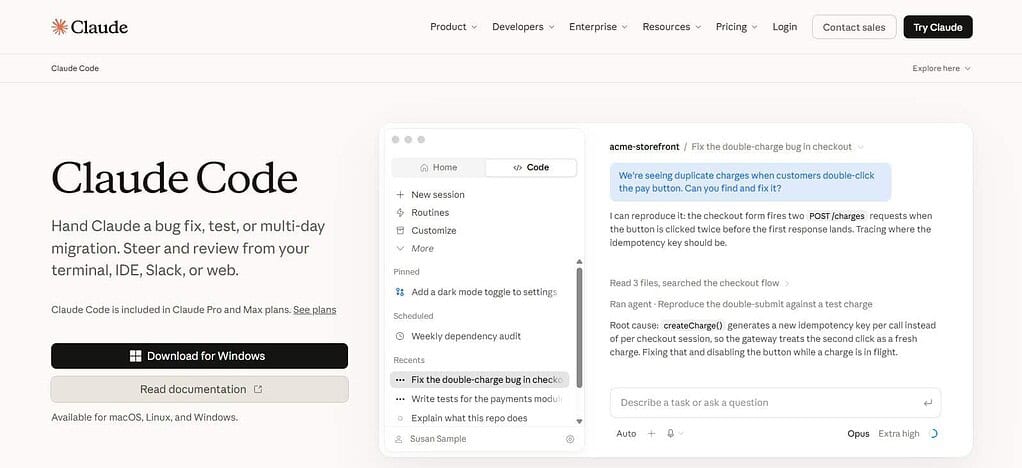1022x468 pixels.
Task: Click the Download for Windows button
Action: pos(199,356)
